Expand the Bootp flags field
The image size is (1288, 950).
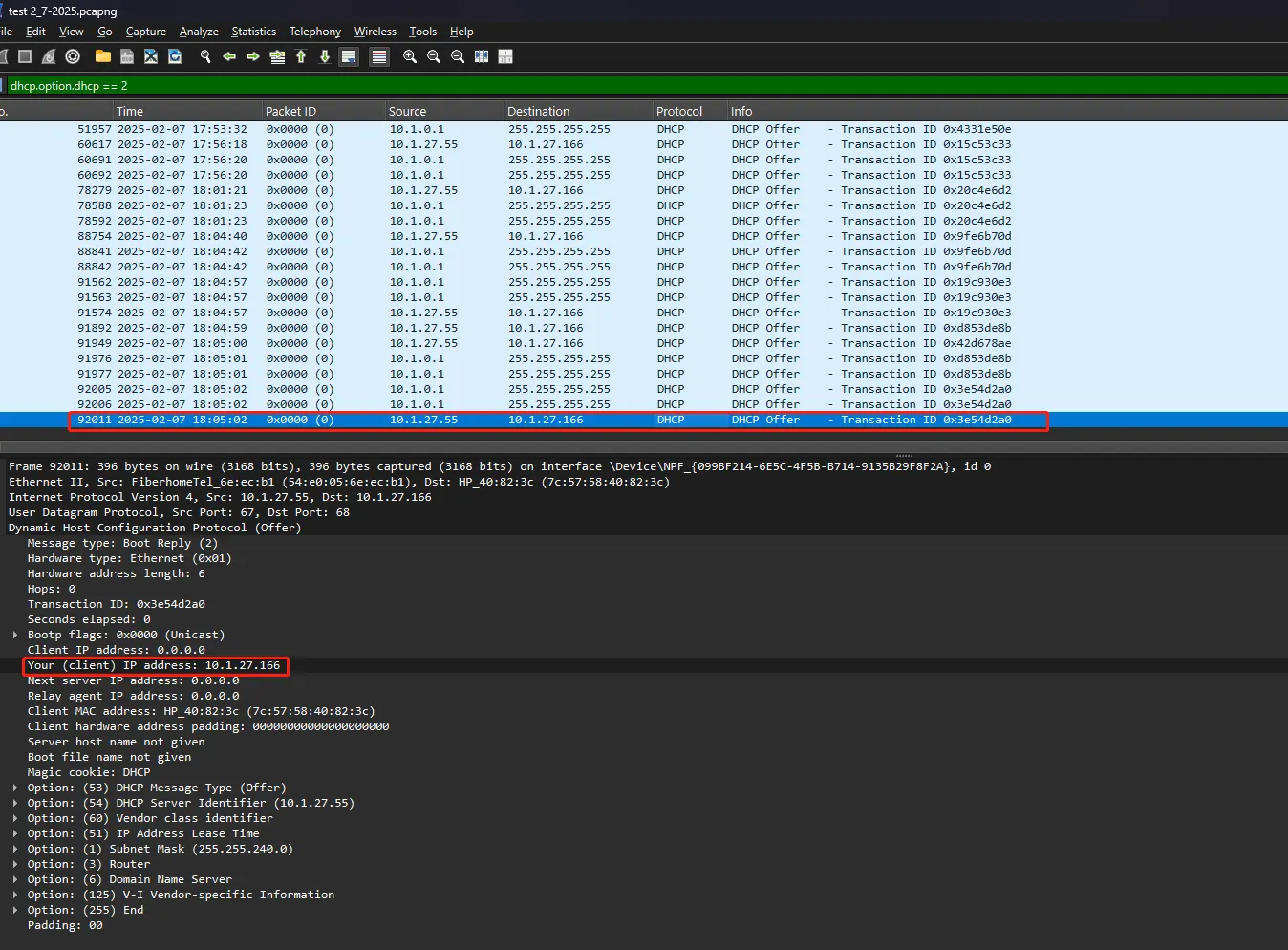(13, 634)
